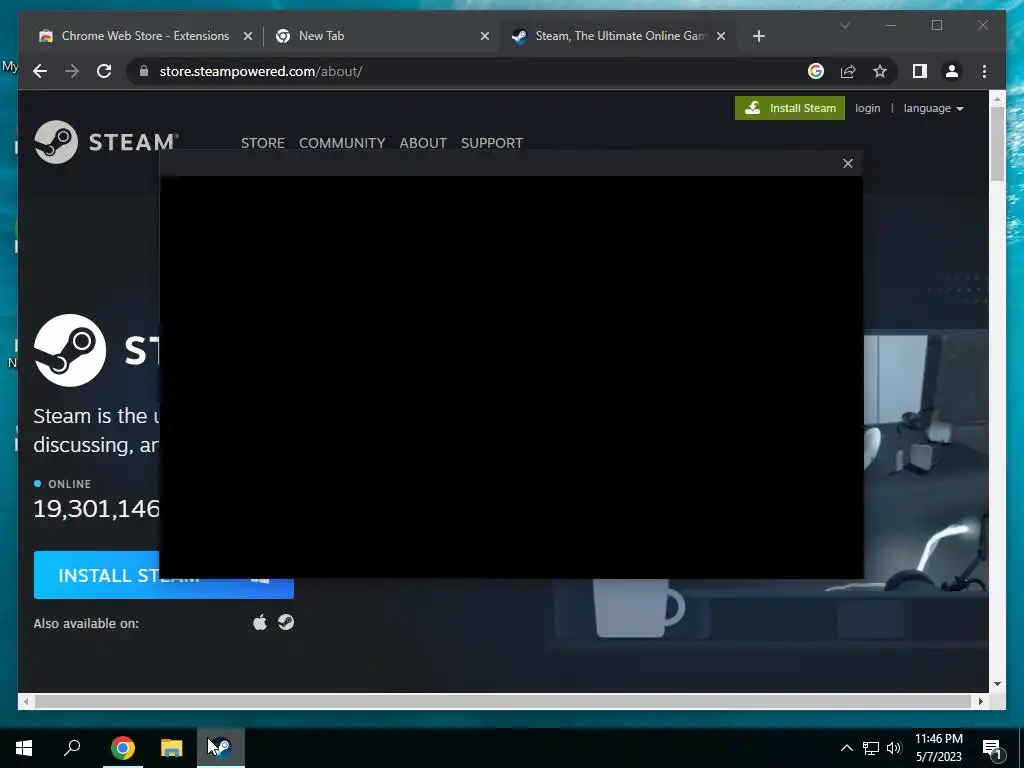Viewport: 1024px width, 768px height.
Task: Go back to previous page in Chrome
Action: pos(40,71)
